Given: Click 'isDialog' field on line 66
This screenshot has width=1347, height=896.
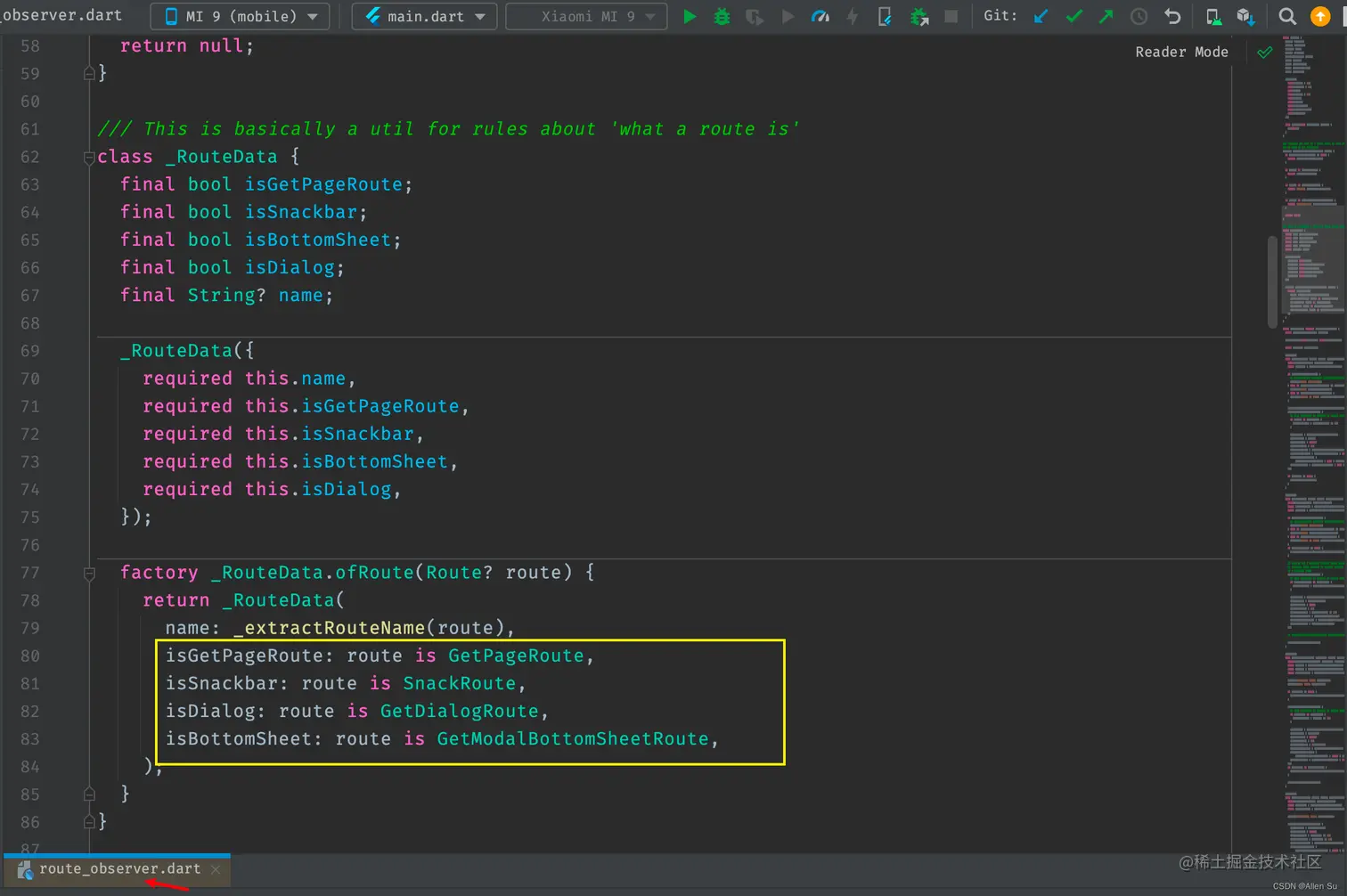Looking at the screenshot, I should pyautogui.click(x=290, y=267).
